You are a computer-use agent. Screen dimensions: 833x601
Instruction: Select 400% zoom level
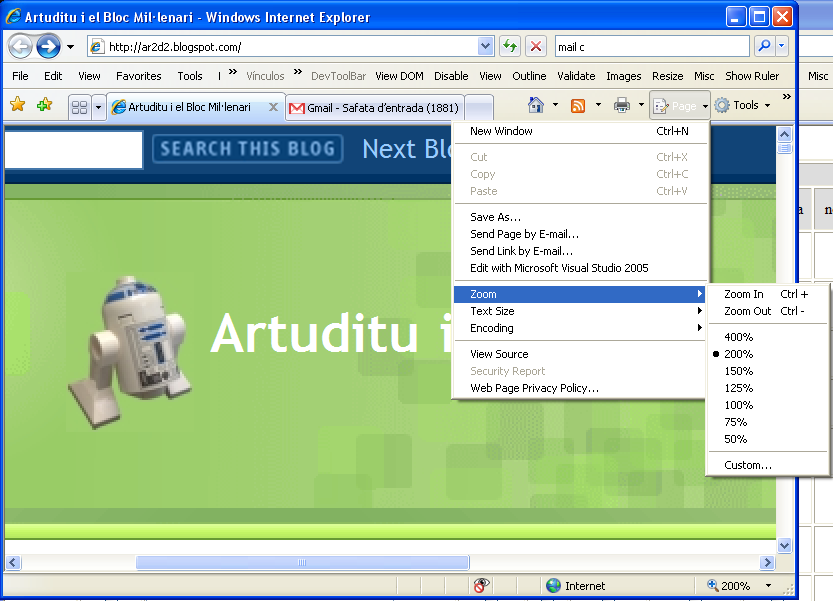(738, 337)
